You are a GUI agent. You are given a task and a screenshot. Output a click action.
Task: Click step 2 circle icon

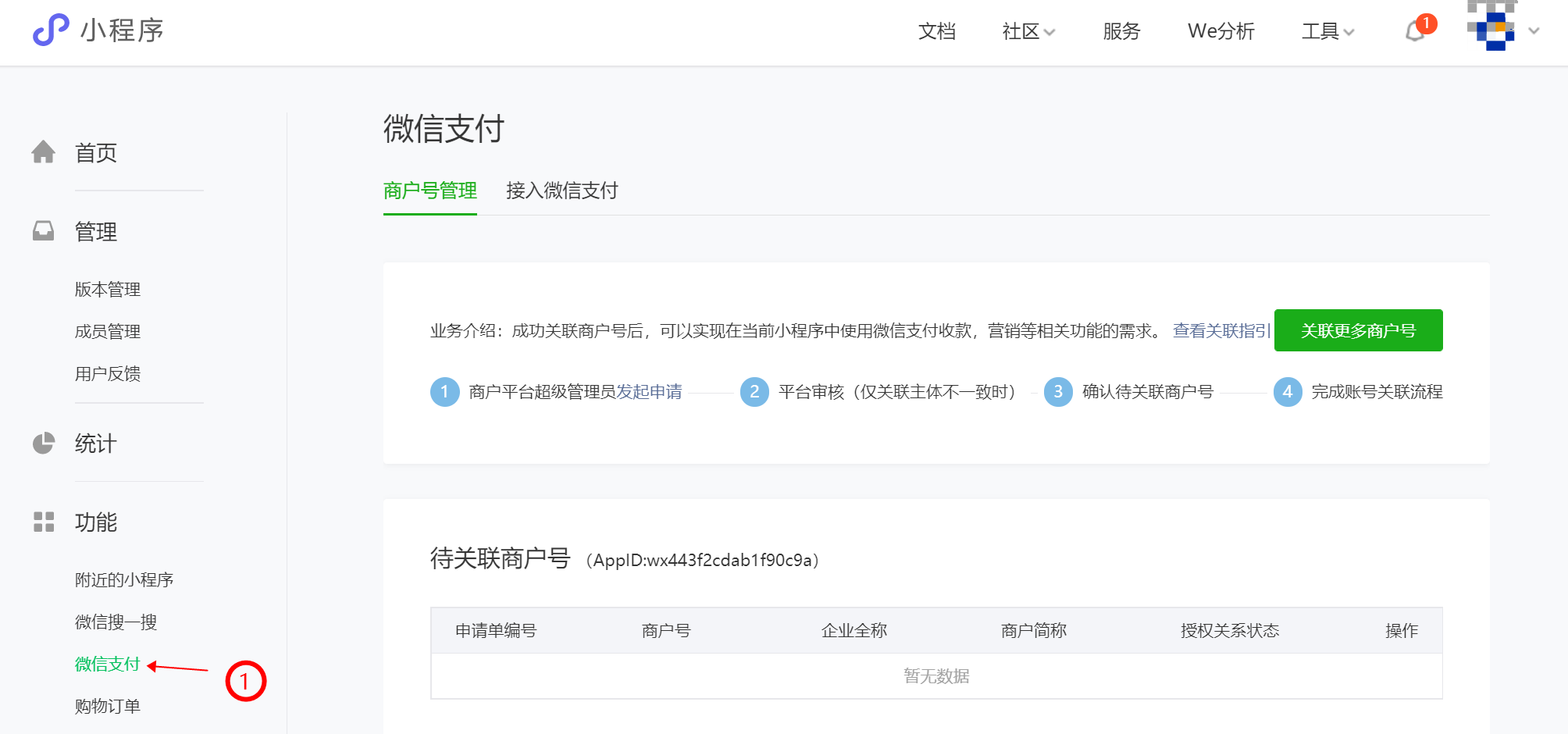pyautogui.click(x=754, y=391)
